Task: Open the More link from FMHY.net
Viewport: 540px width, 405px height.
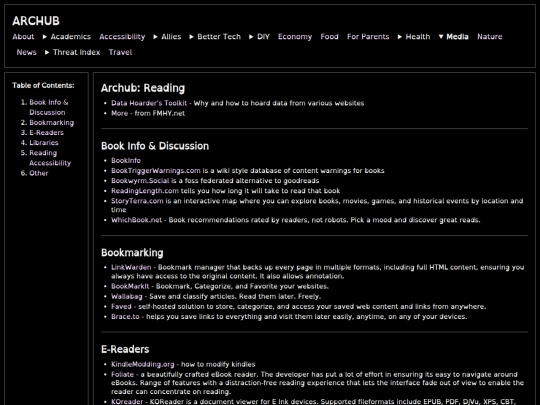Action: [120, 113]
